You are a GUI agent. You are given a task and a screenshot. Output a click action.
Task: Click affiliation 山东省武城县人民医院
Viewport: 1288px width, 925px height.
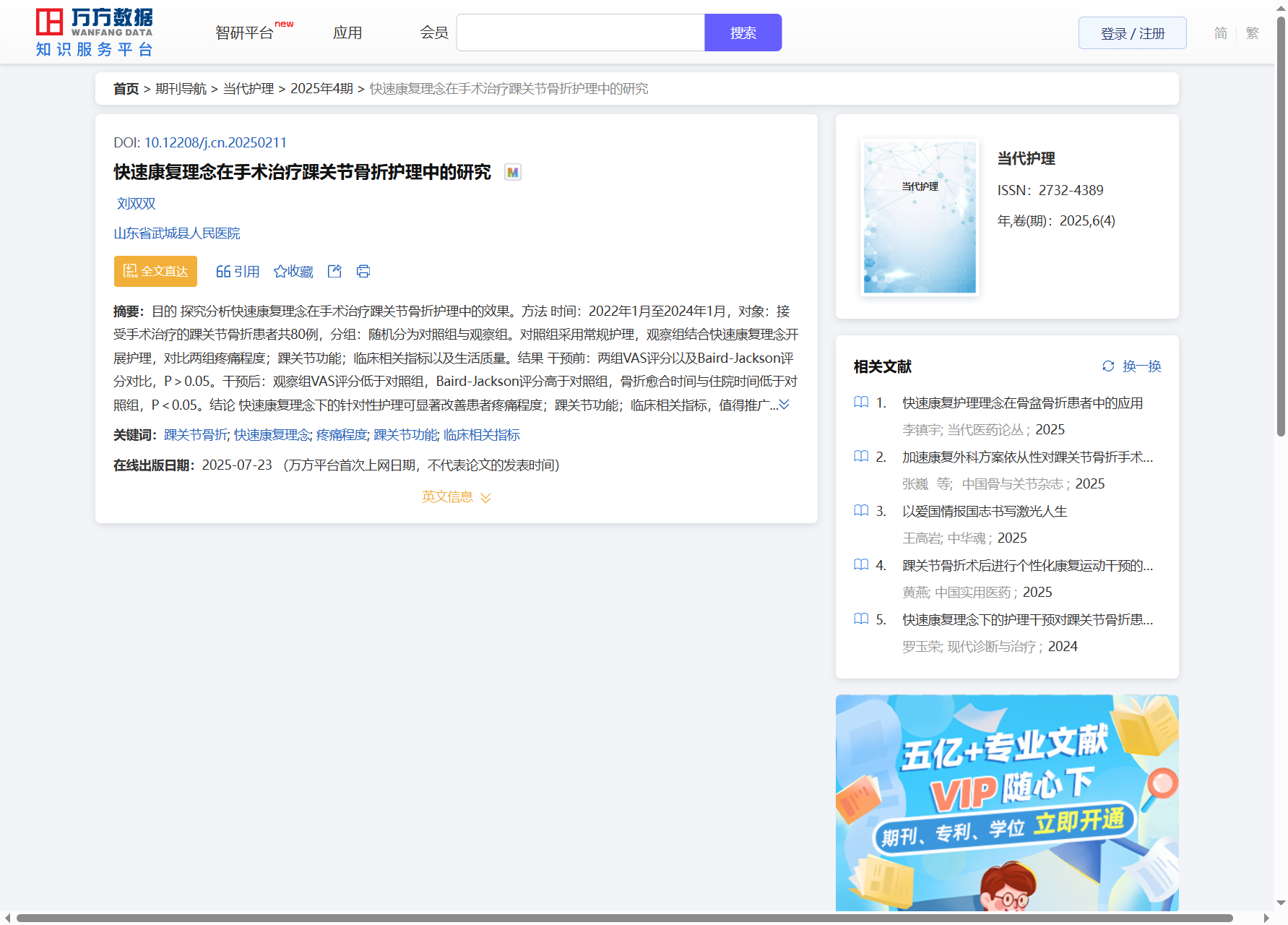tap(177, 233)
